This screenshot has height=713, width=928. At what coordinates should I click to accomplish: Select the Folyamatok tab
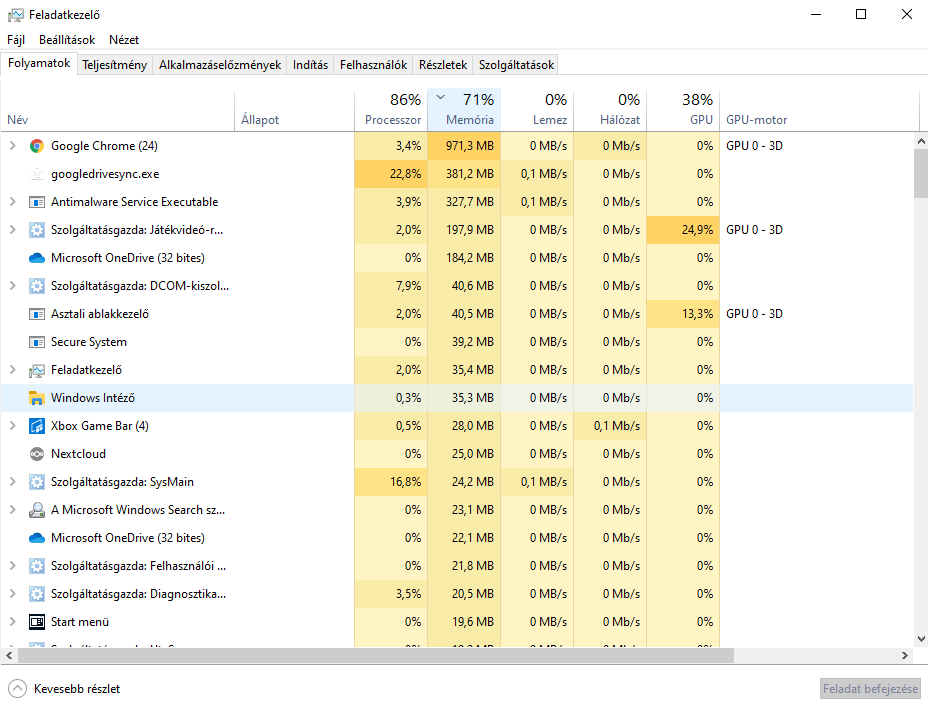point(38,63)
